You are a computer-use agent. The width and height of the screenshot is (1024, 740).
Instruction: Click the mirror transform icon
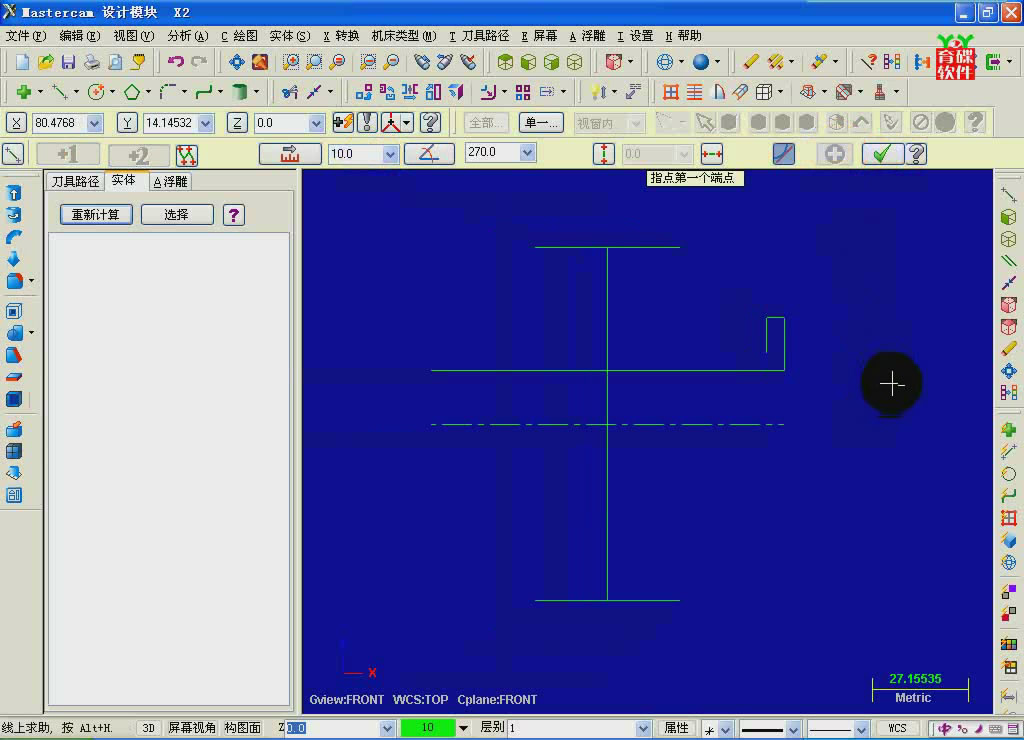pos(409,92)
